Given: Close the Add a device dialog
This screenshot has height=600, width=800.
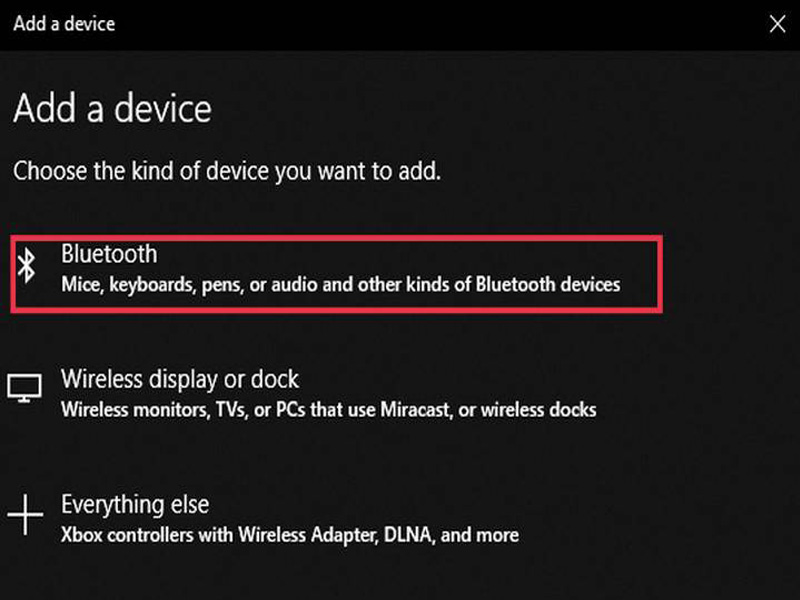Looking at the screenshot, I should 778,23.
